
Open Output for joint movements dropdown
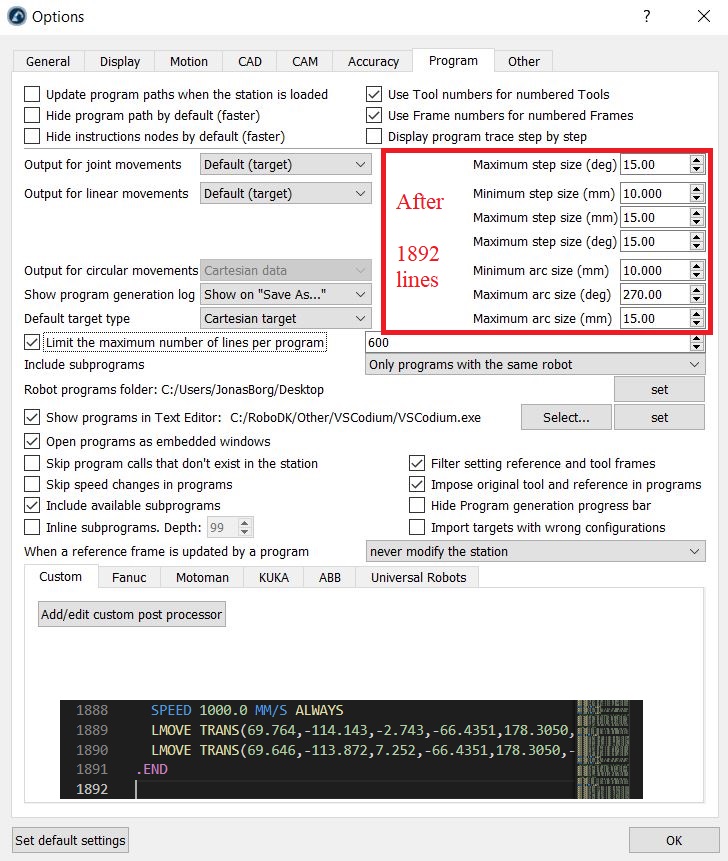[x=285, y=164]
